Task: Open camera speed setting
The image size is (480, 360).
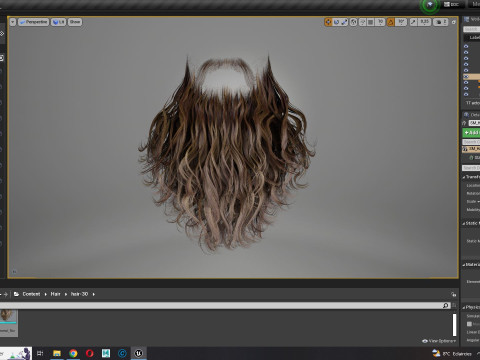Action: click(441, 22)
